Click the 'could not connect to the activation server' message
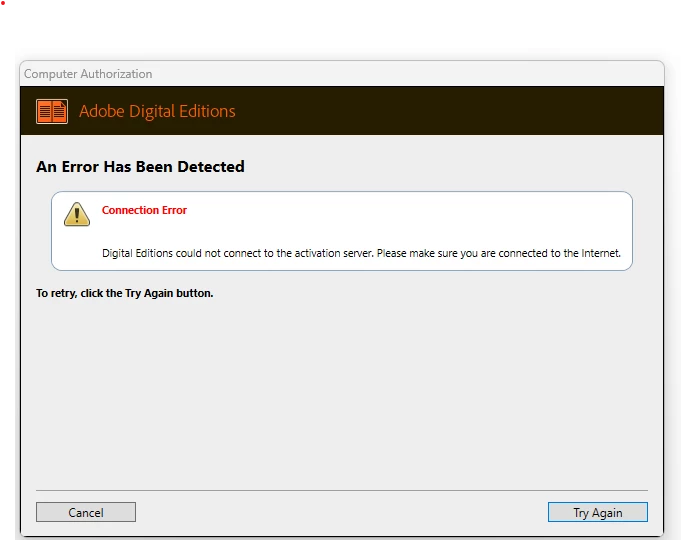Viewport: 681px width, 540px height. click(361, 253)
